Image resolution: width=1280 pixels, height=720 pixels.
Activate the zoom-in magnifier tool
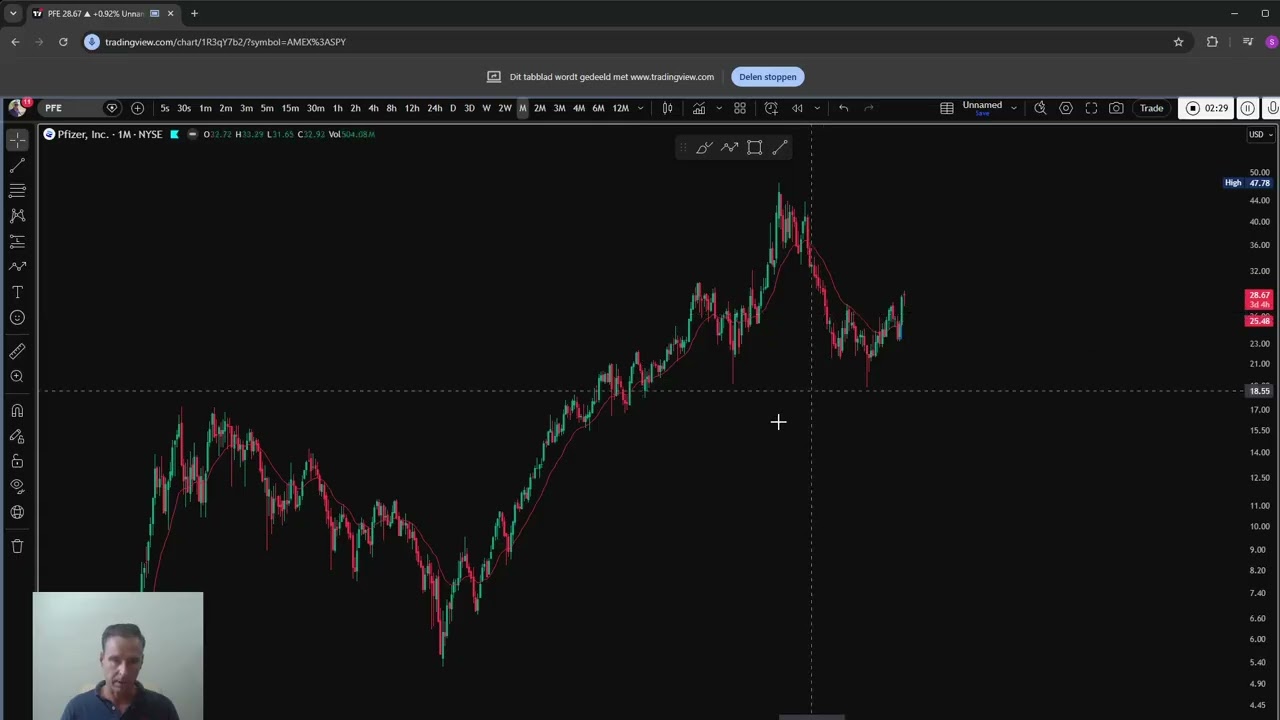17,376
